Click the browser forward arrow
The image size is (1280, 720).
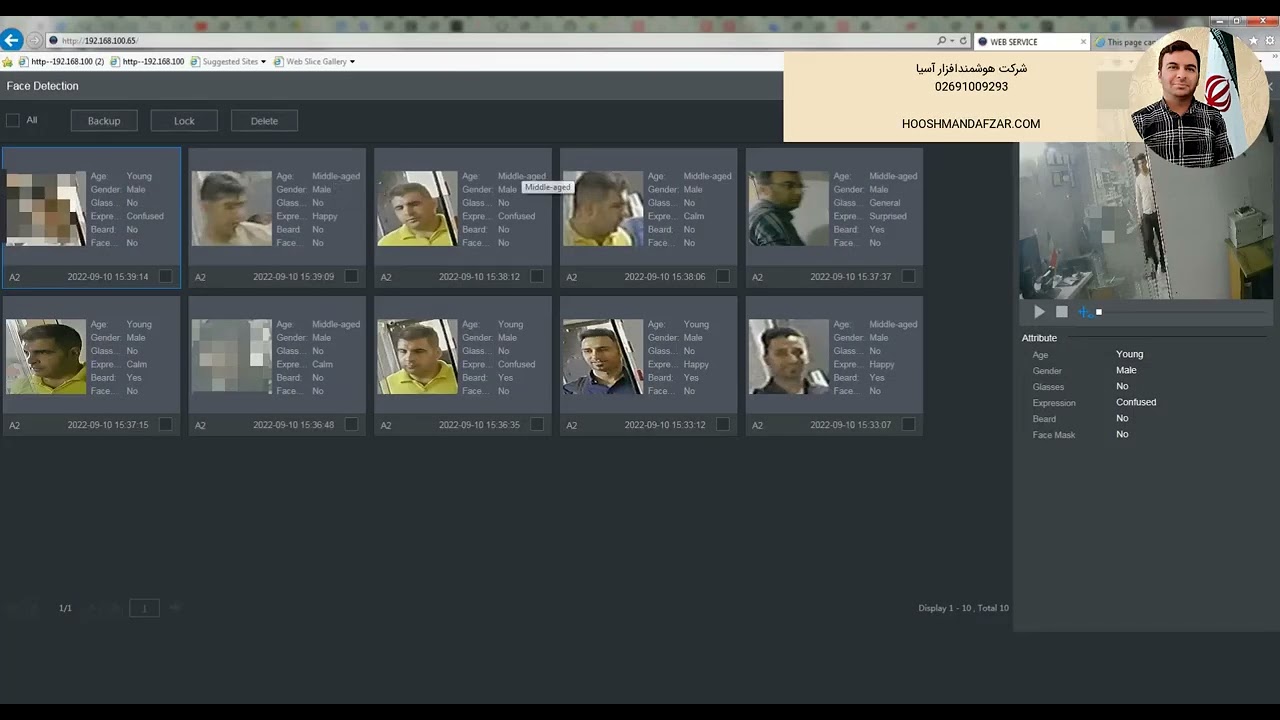pyautogui.click(x=35, y=41)
